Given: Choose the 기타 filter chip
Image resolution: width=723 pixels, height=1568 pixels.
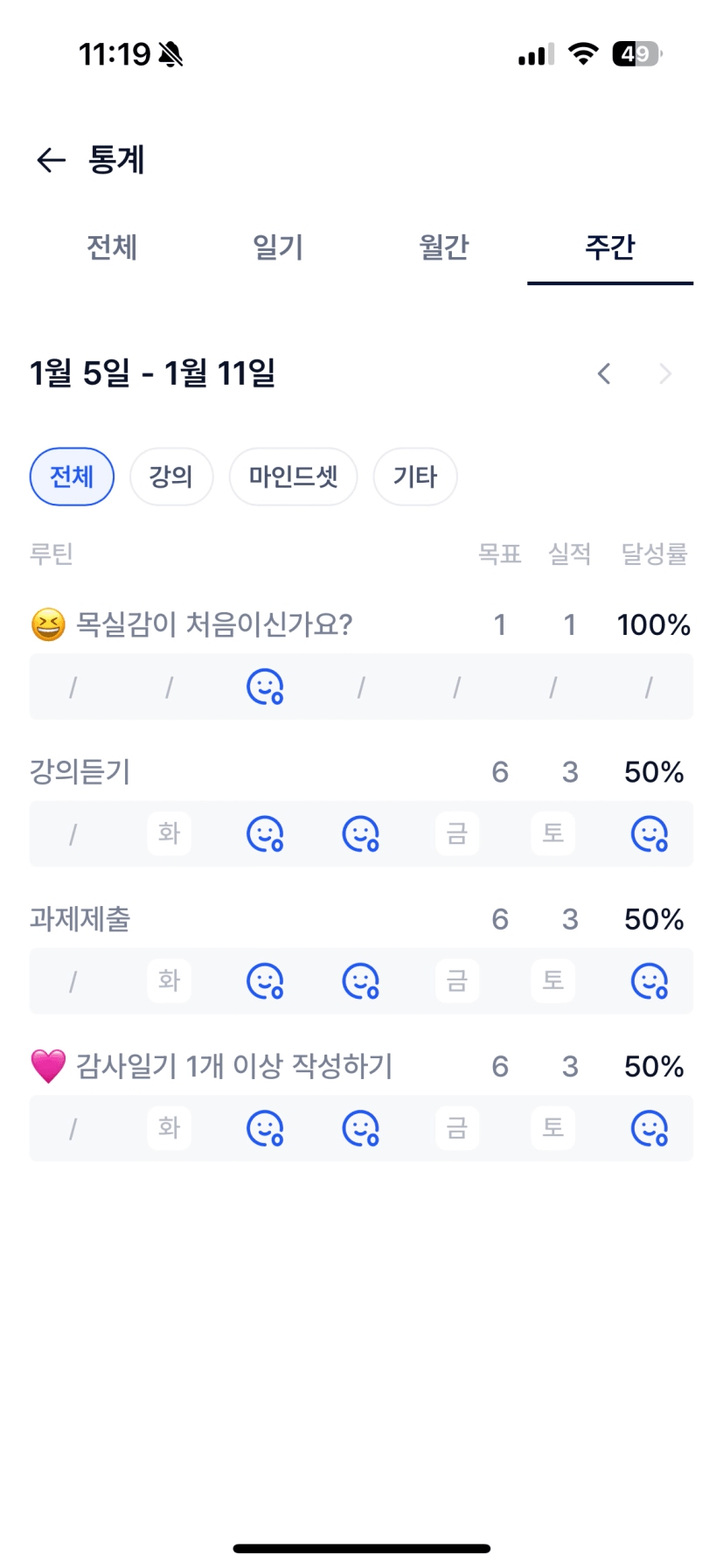Looking at the screenshot, I should [x=415, y=477].
